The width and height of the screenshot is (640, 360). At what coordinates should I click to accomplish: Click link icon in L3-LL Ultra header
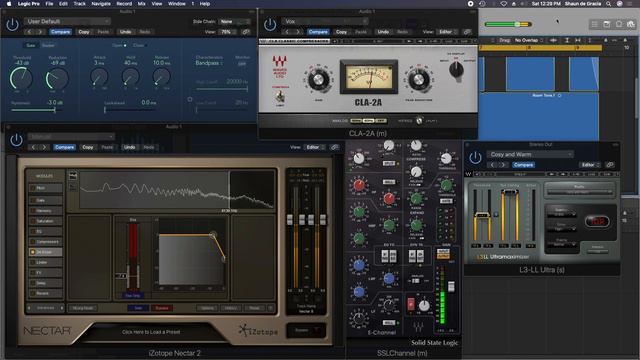(610, 164)
